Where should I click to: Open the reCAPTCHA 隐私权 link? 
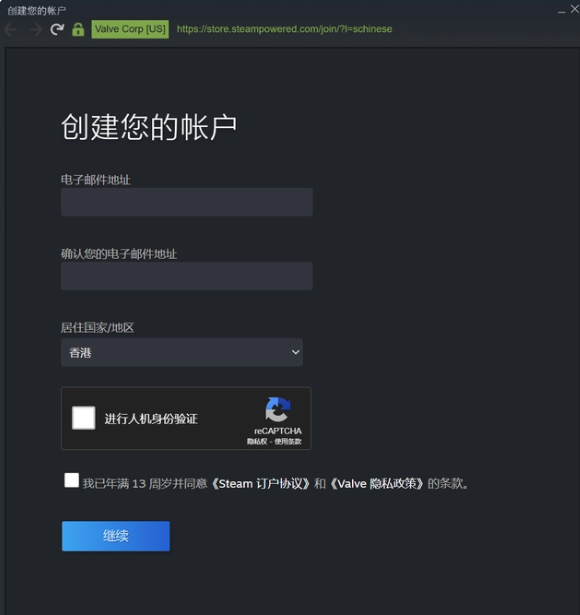257,442
